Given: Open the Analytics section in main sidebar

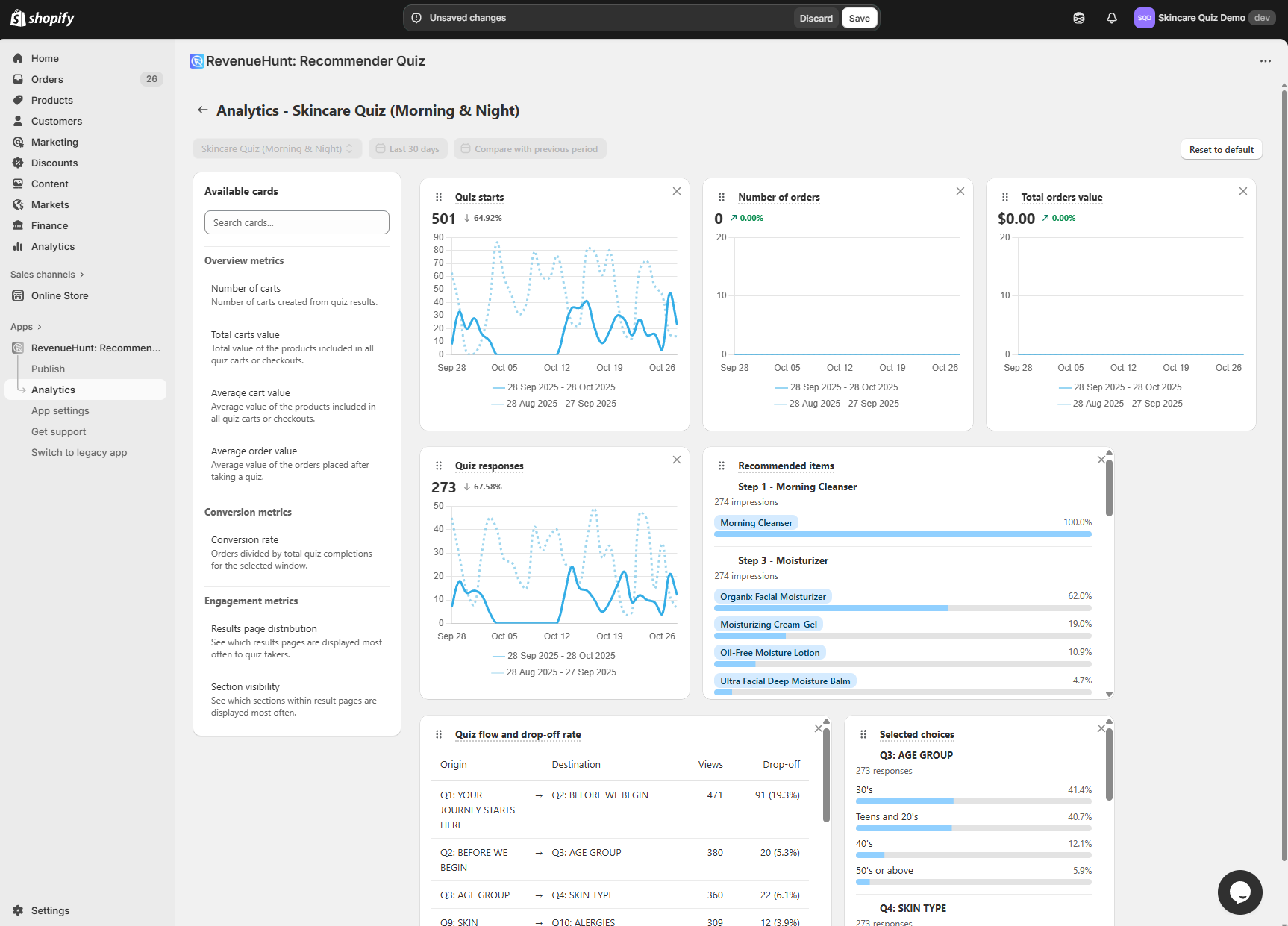Looking at the screenshot, I should (52, 246).
